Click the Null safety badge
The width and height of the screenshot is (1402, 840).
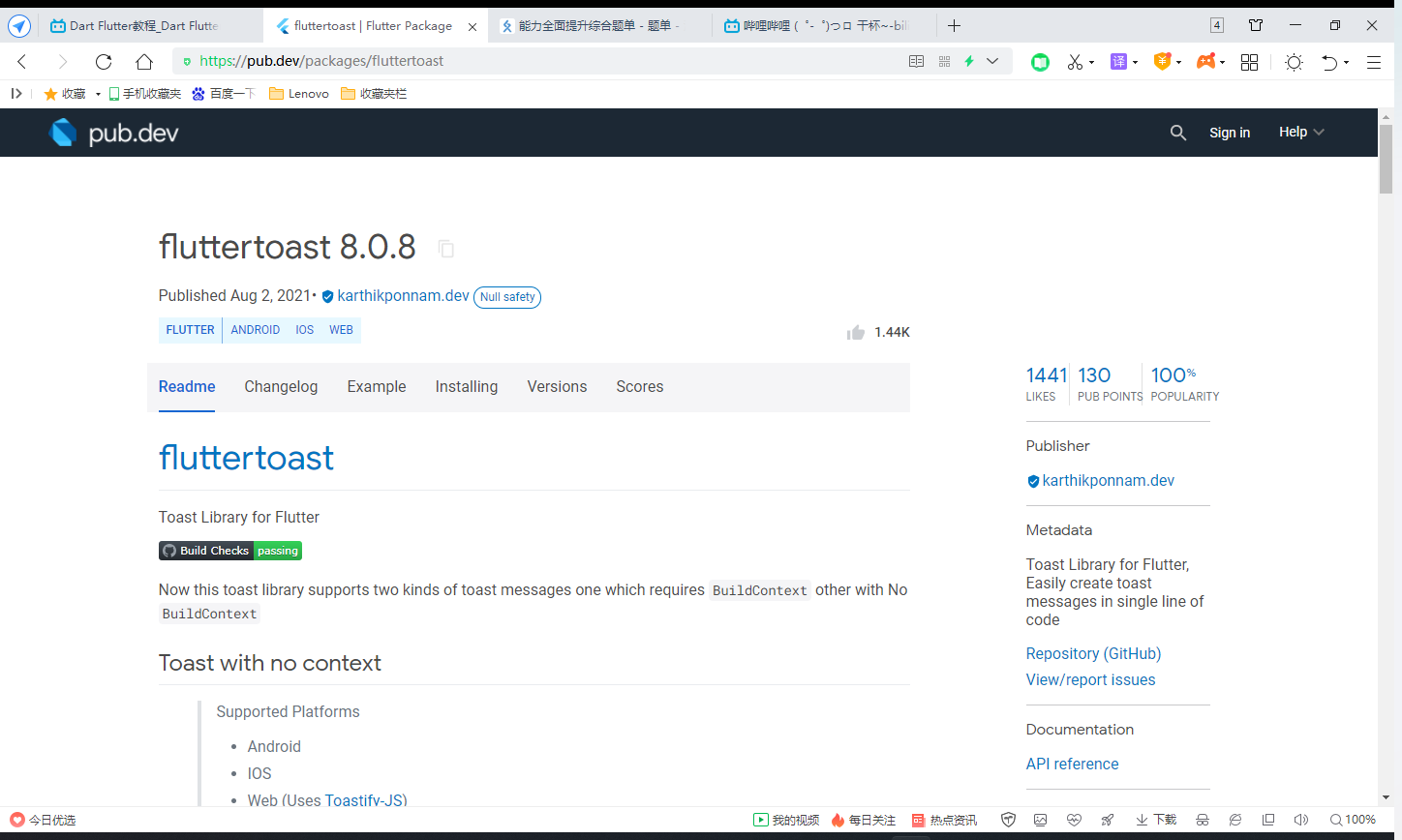(507, 297)
